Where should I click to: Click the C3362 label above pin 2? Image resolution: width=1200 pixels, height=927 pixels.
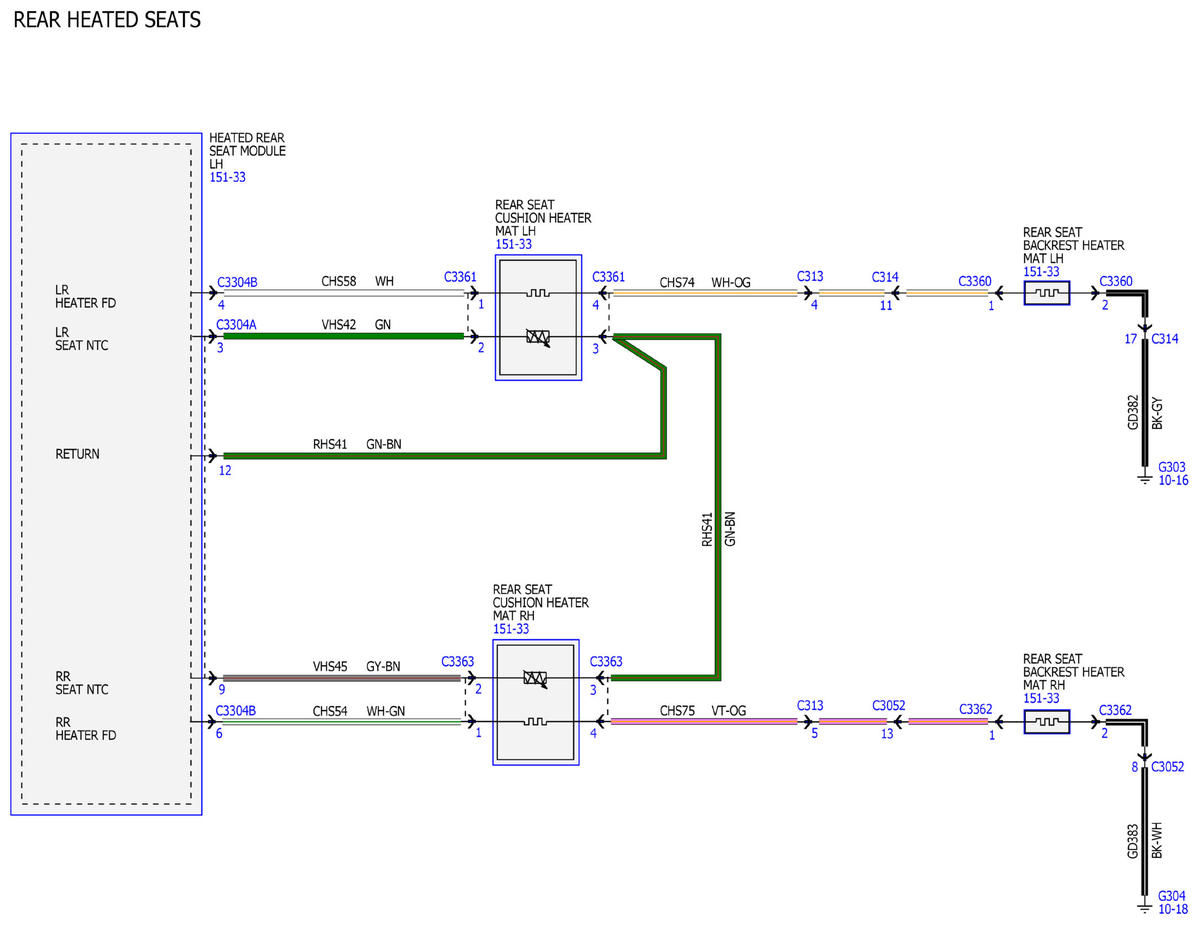pyautogui.click(x=1116, y=710)
